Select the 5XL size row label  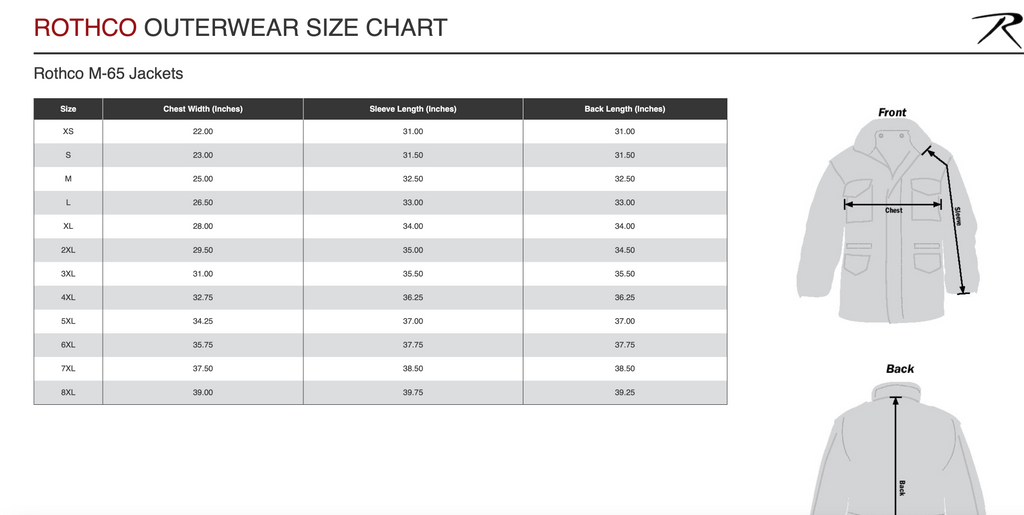[x=68, y=321]
